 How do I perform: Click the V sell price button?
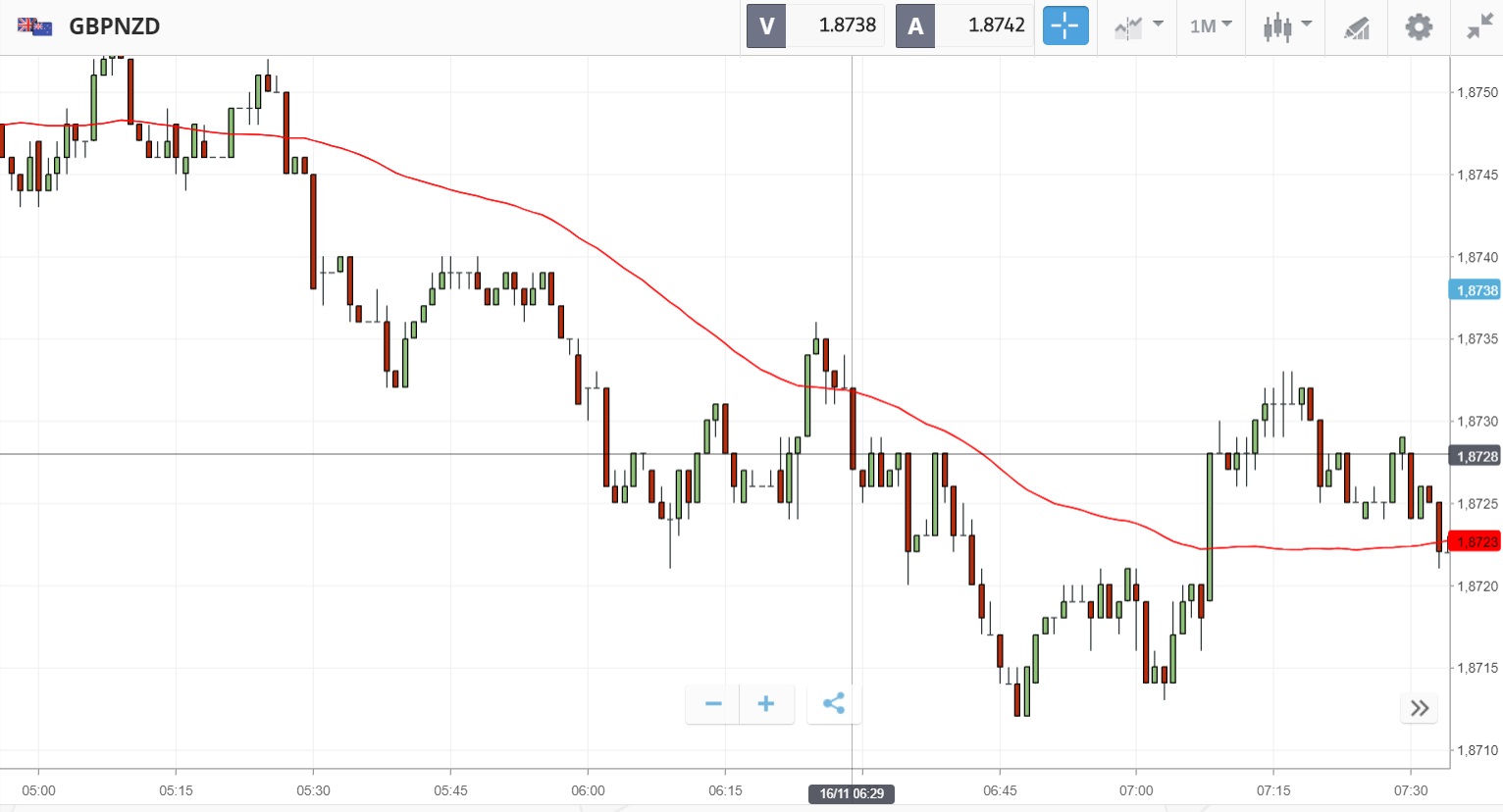click(x=815, y=25)
